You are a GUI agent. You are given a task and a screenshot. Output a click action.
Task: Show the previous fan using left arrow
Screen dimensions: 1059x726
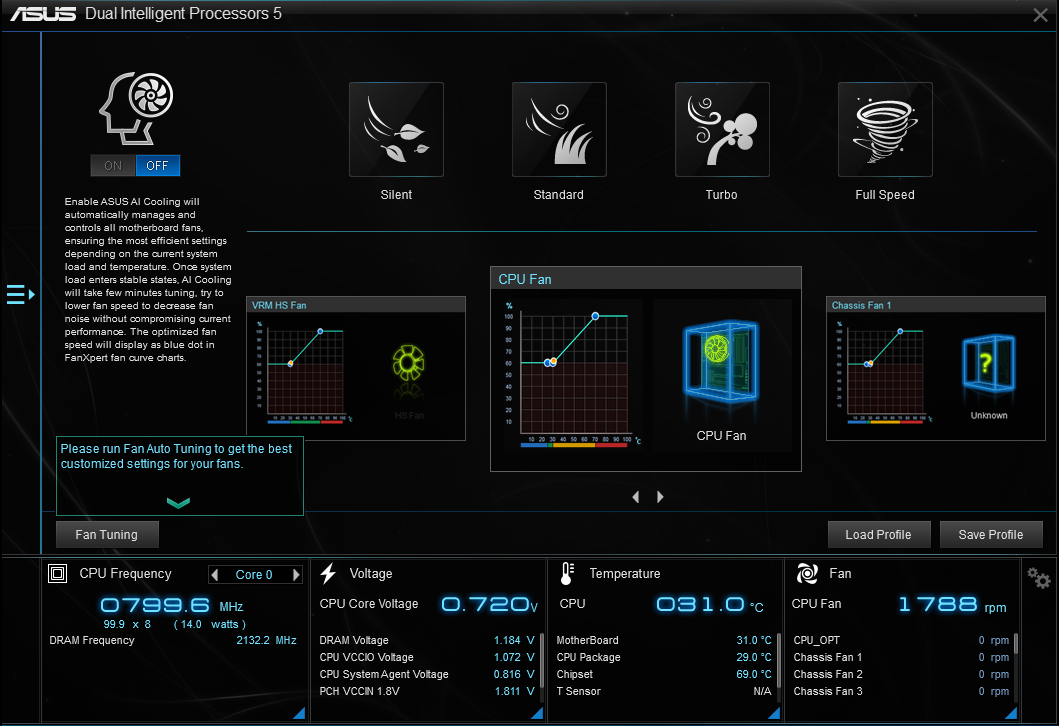(636, 497)
